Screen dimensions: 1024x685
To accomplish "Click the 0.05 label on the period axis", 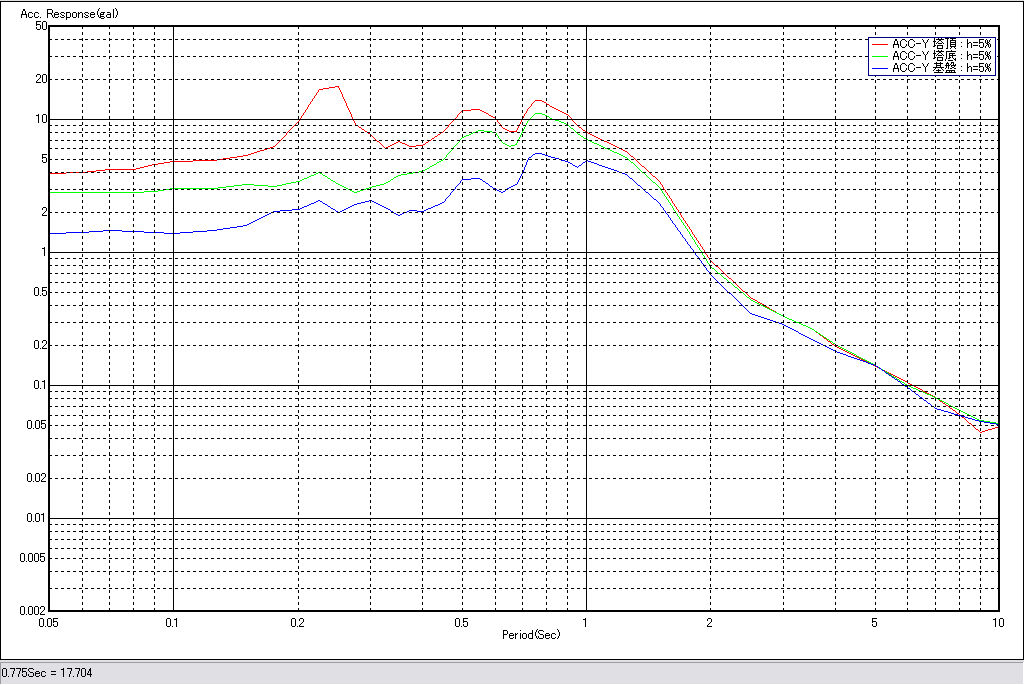I will pos(48,622).
